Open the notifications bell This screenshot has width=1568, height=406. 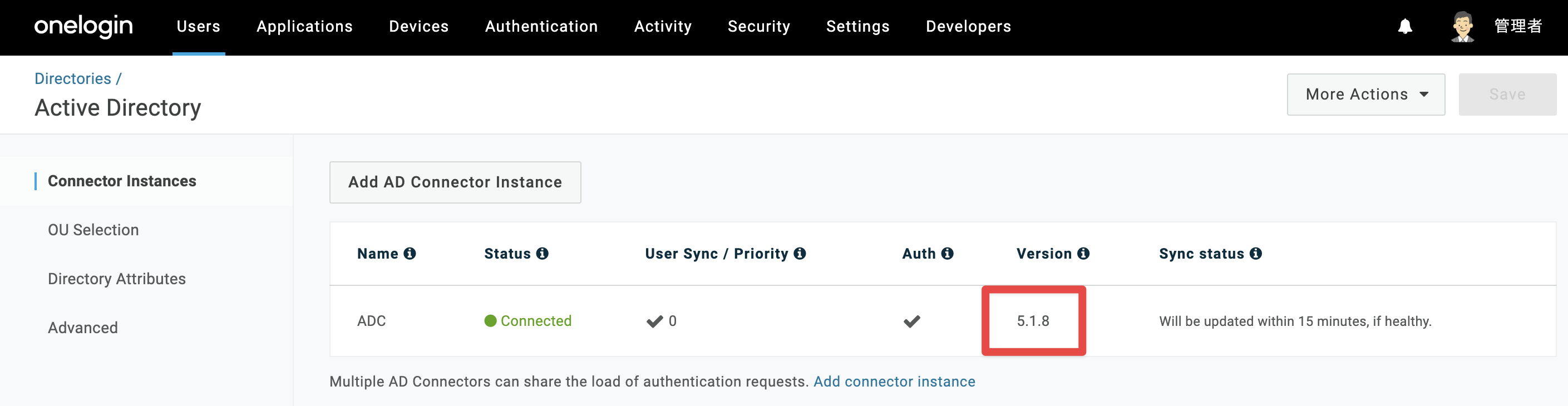(1405, 26)
